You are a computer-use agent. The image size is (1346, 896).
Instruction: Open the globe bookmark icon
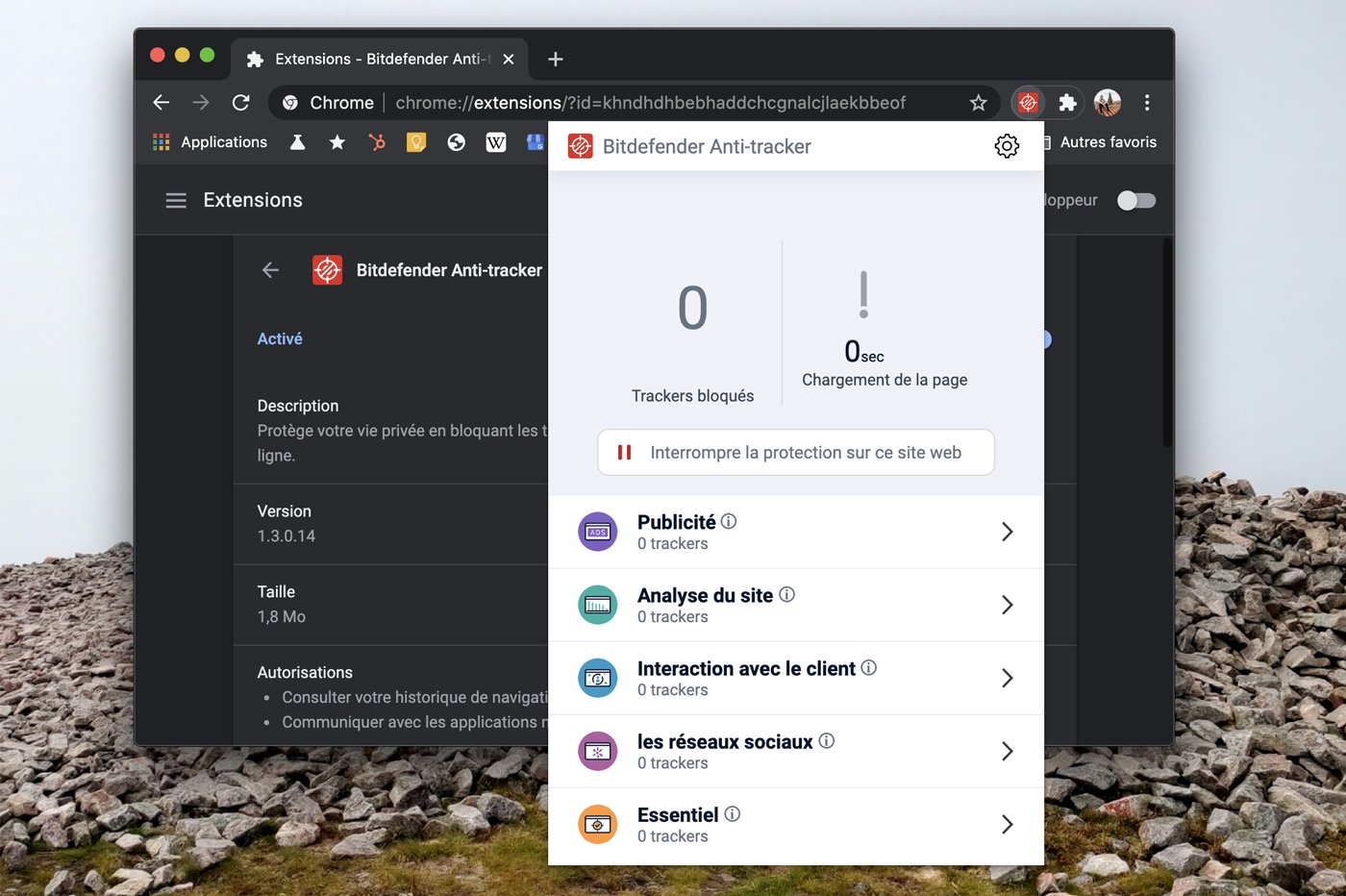pos(456,142)
